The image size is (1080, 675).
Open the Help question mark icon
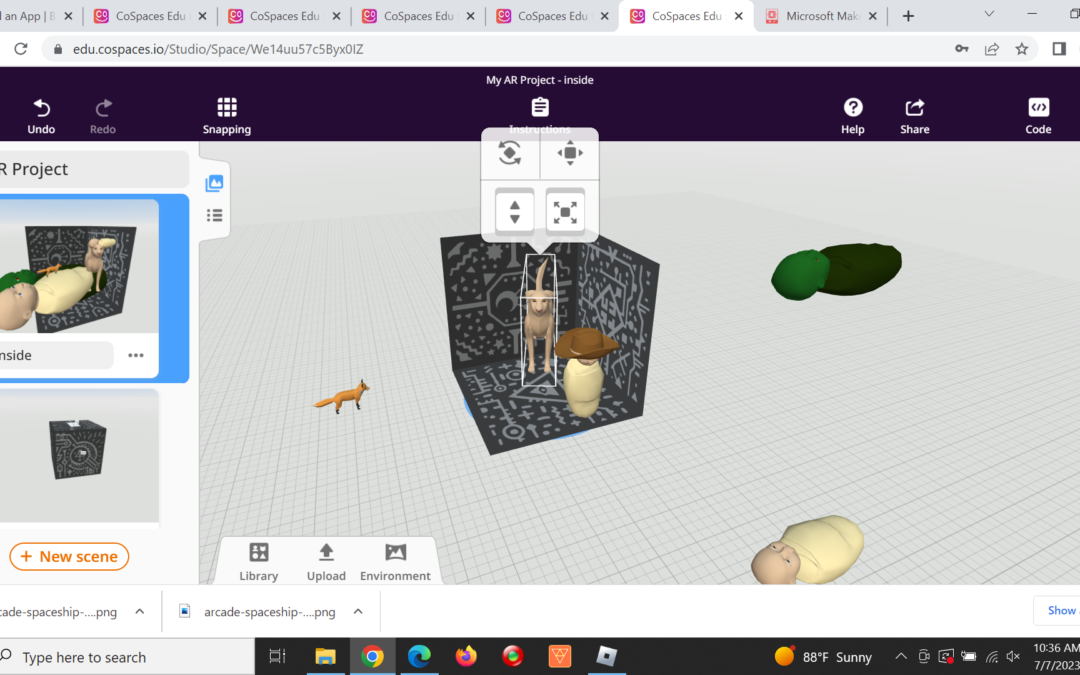853,107
